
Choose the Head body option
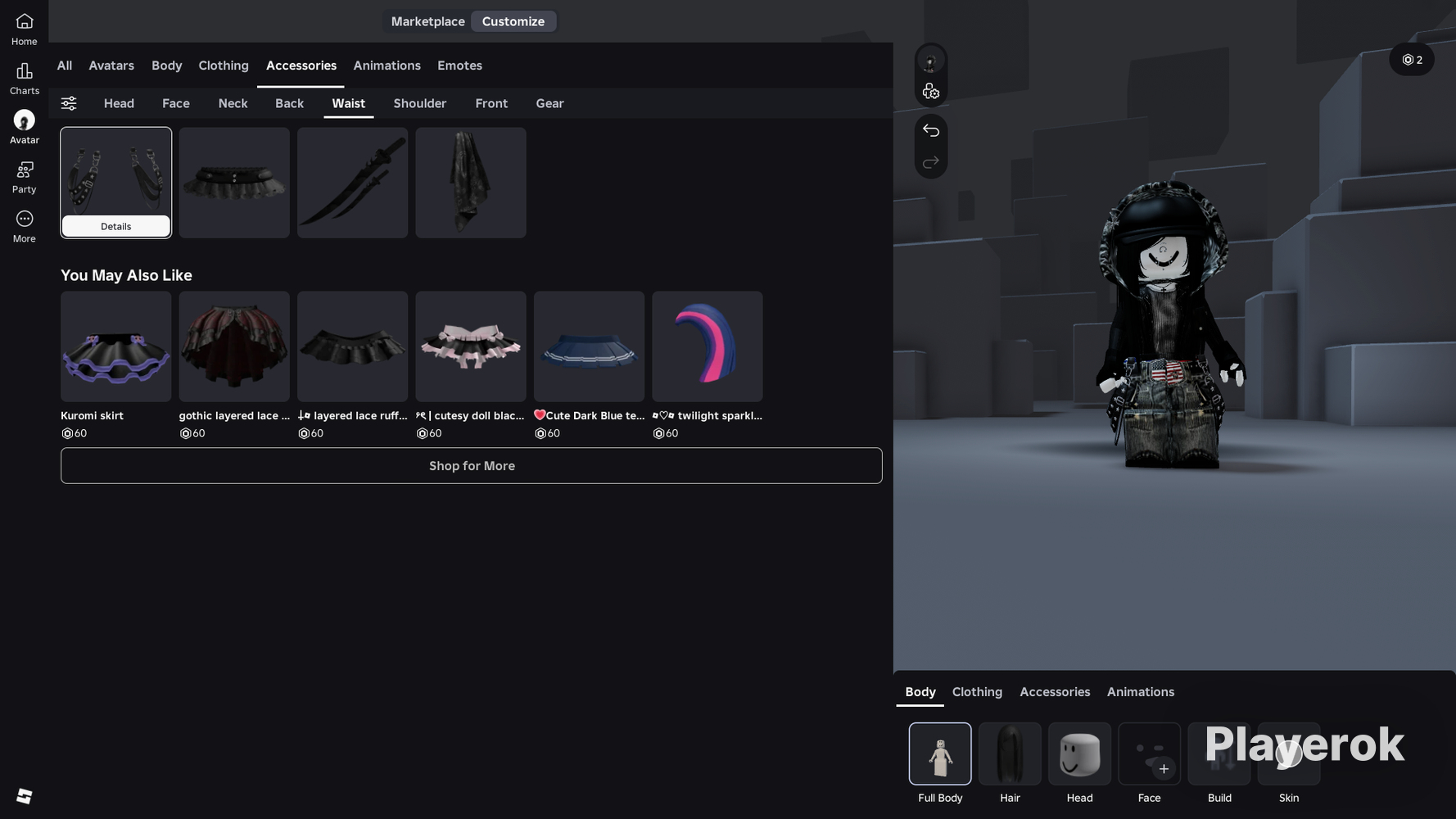[1079, 754]
